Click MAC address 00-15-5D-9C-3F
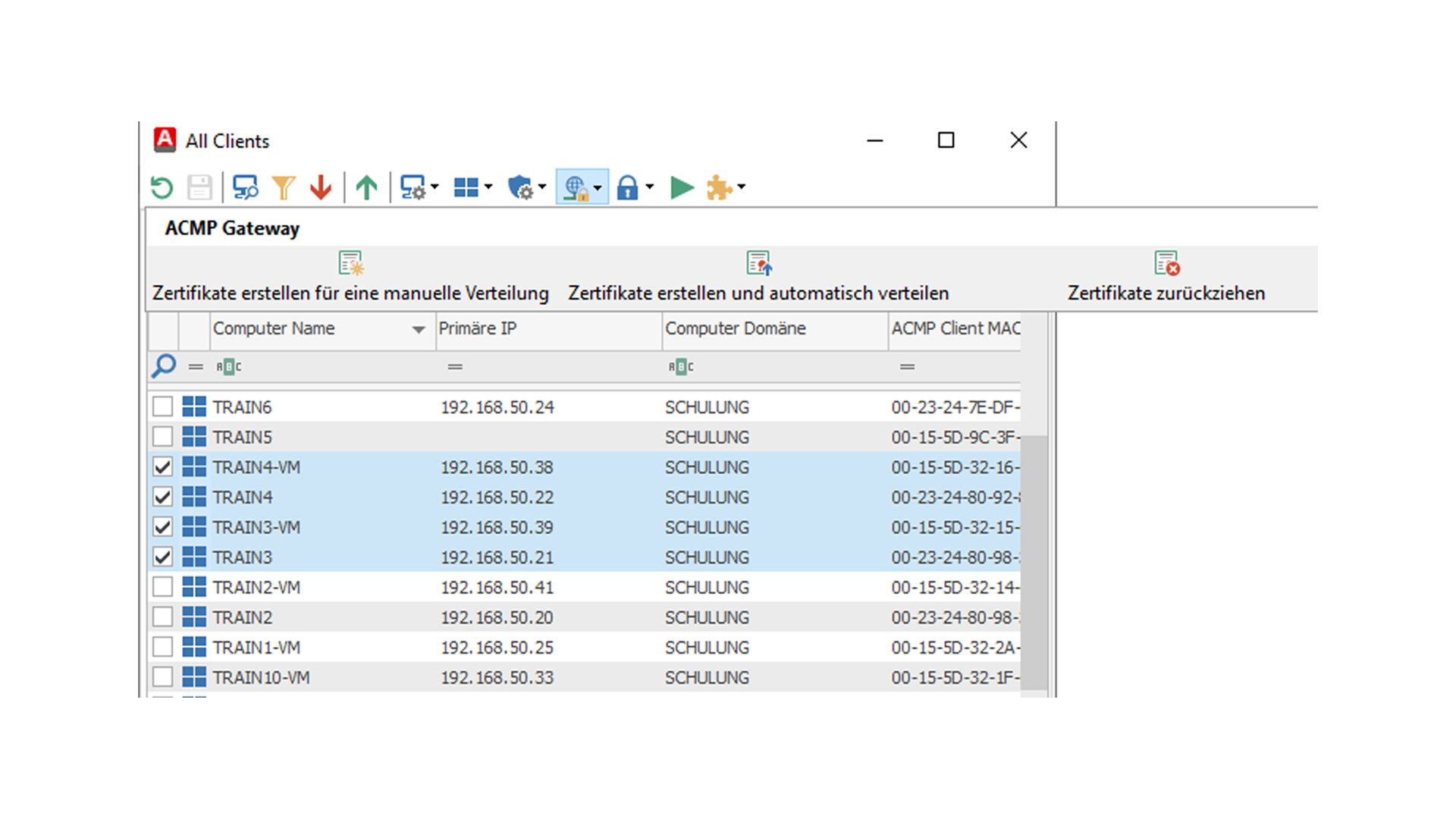Image resolution: width=1456 pixels, height=819 pixels. click(x=955, y=438)
